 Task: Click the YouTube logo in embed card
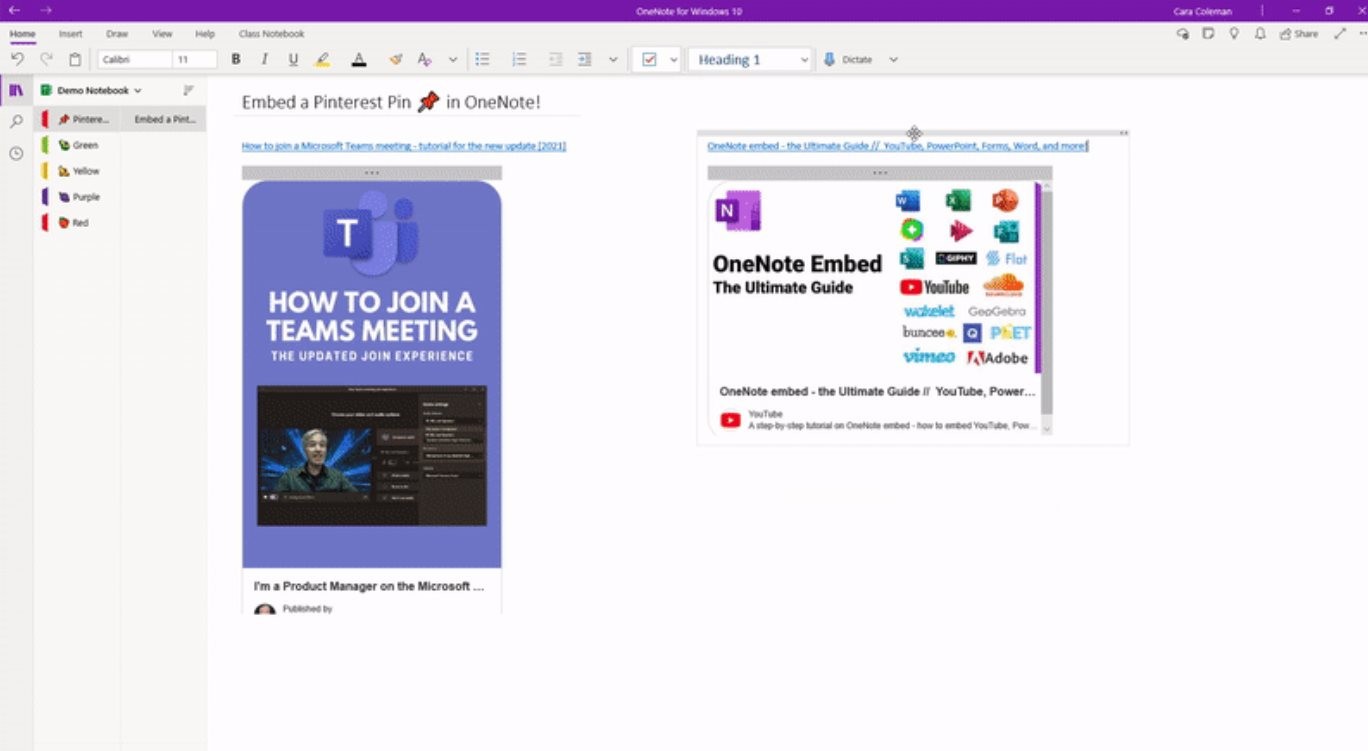731,420
